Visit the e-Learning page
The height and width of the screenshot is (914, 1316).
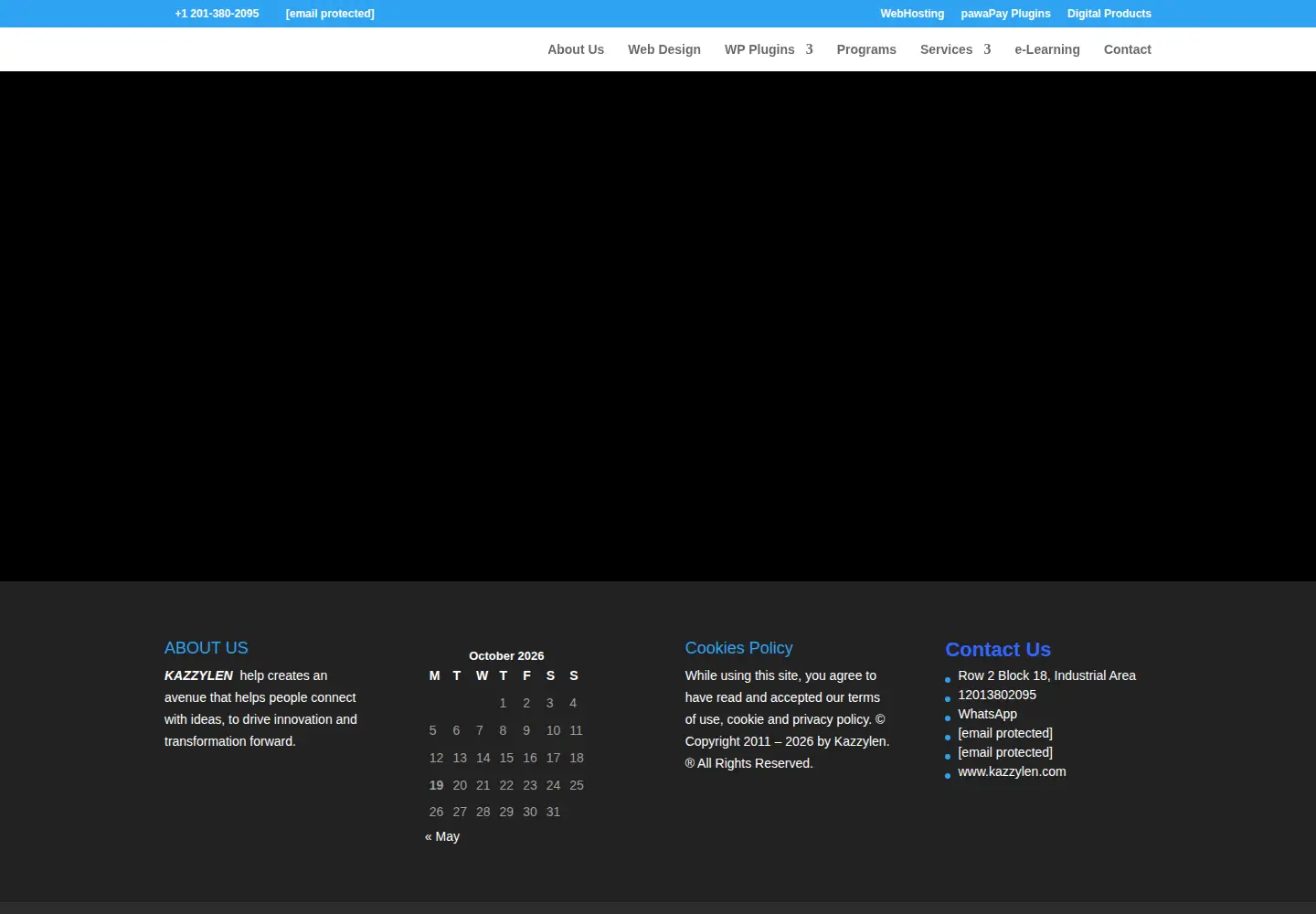[1047, 49]
